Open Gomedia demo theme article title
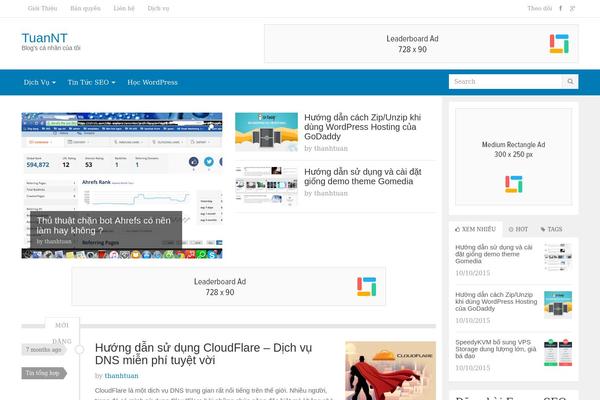Viewport: 600px width, 400px height. [x=363, y=176]
